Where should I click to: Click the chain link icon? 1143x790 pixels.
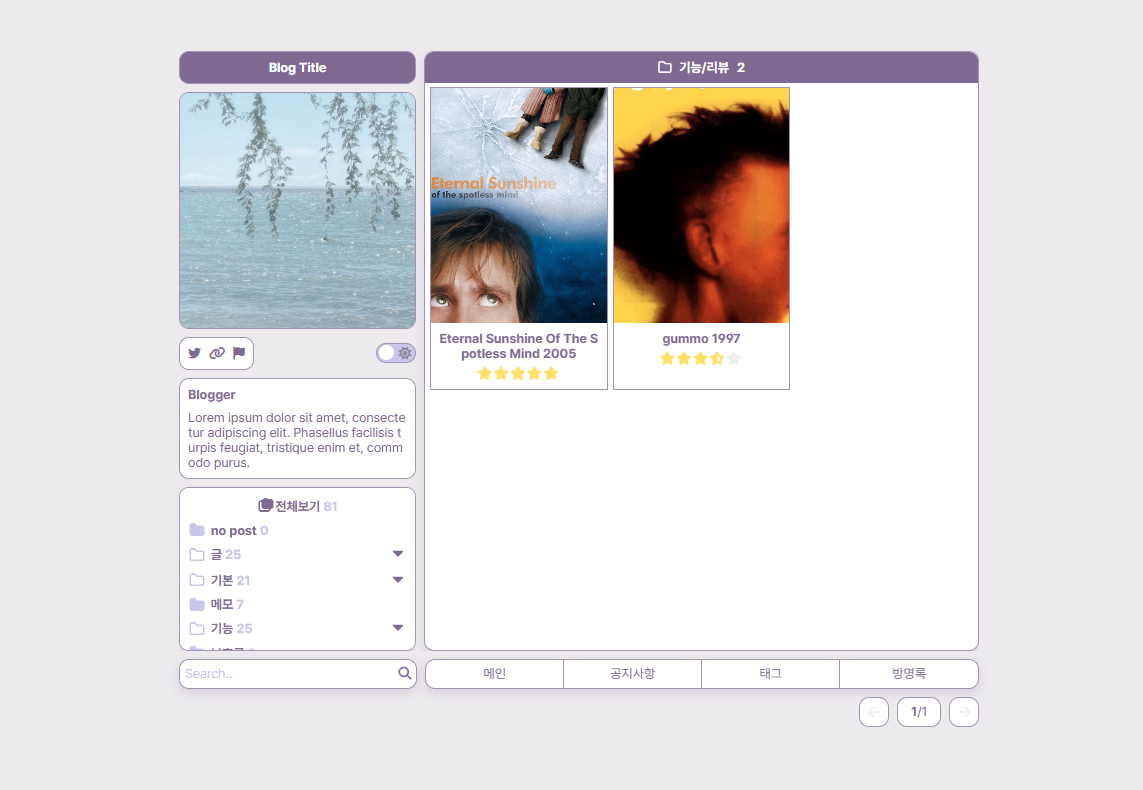217,353
